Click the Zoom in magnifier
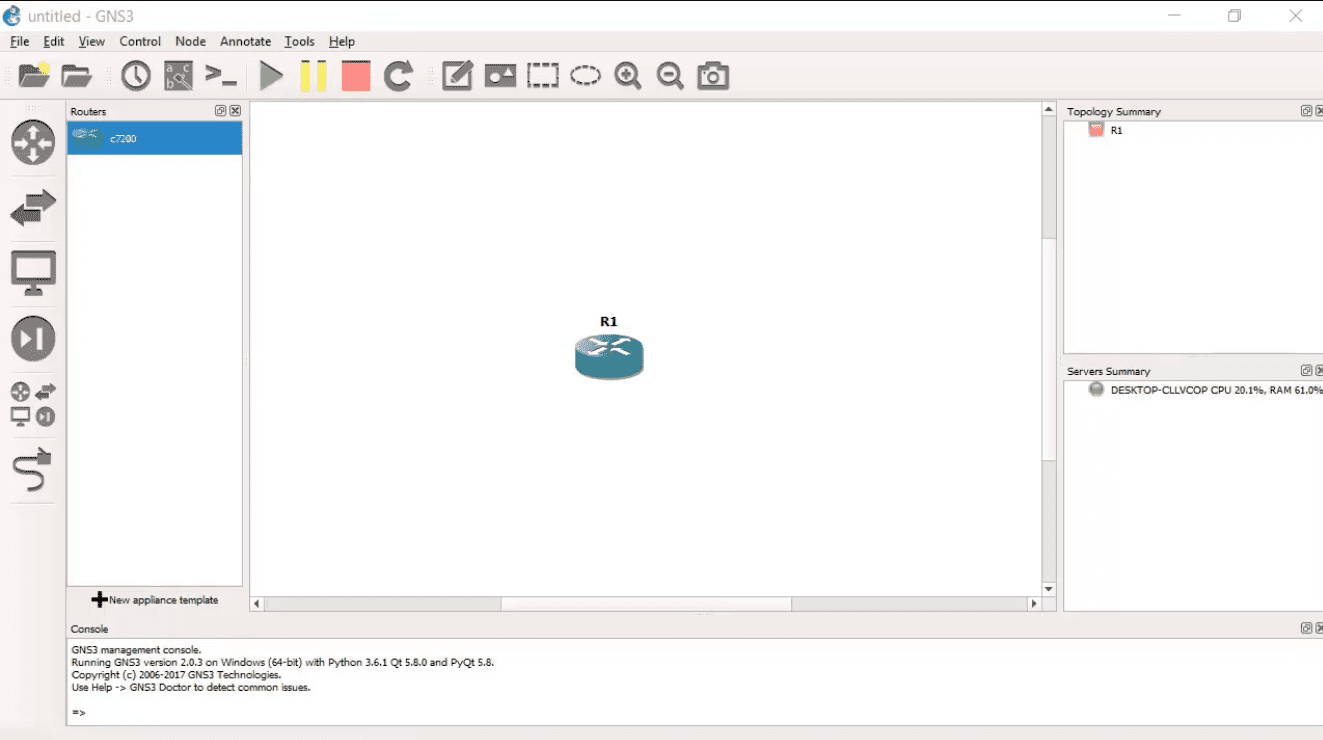The image size is (1323, 740). pos(628,75)
